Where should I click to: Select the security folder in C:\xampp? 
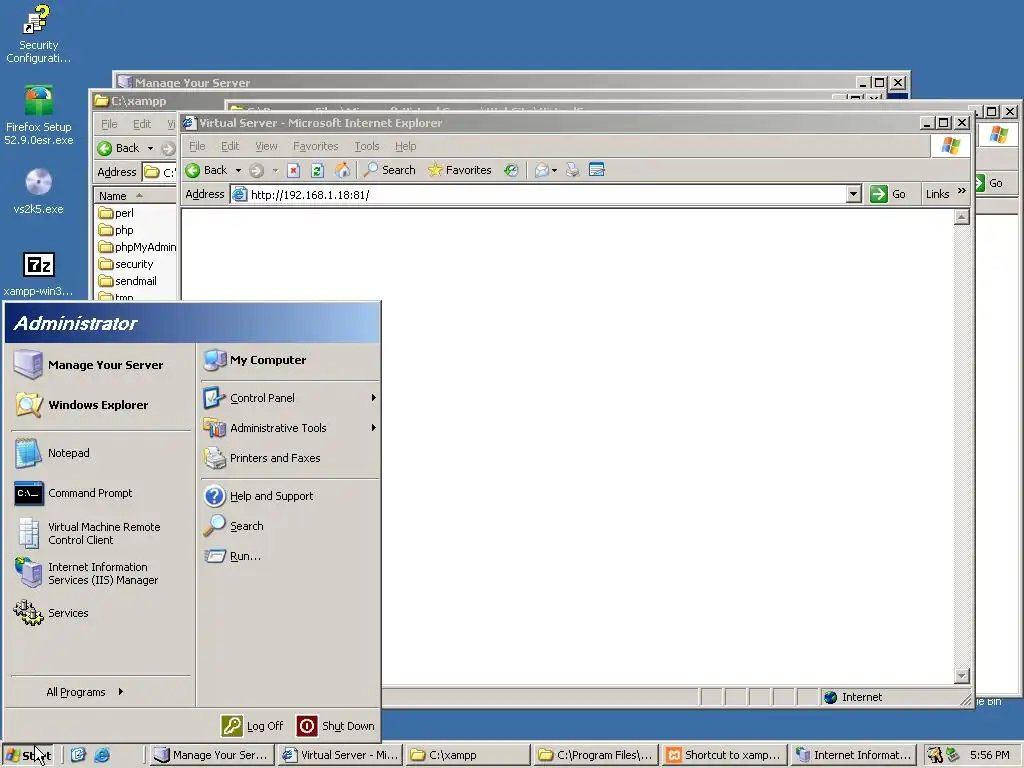pos(126,264)
